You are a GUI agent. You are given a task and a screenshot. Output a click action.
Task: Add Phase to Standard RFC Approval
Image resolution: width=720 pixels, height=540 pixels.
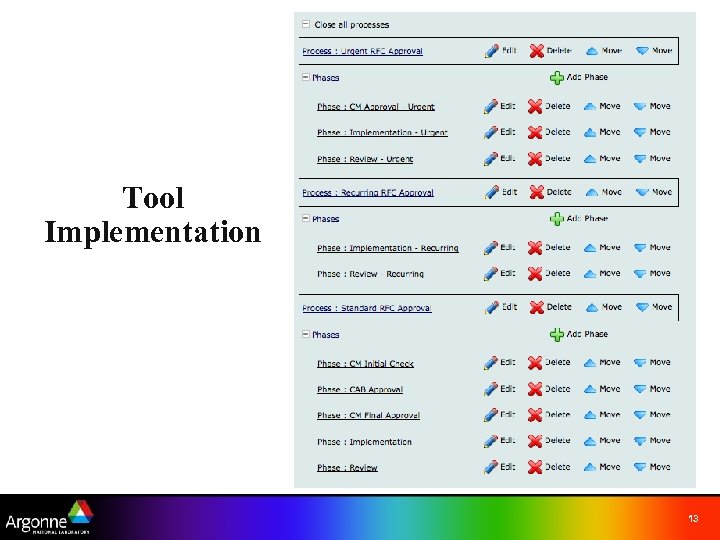pos(579,334)
